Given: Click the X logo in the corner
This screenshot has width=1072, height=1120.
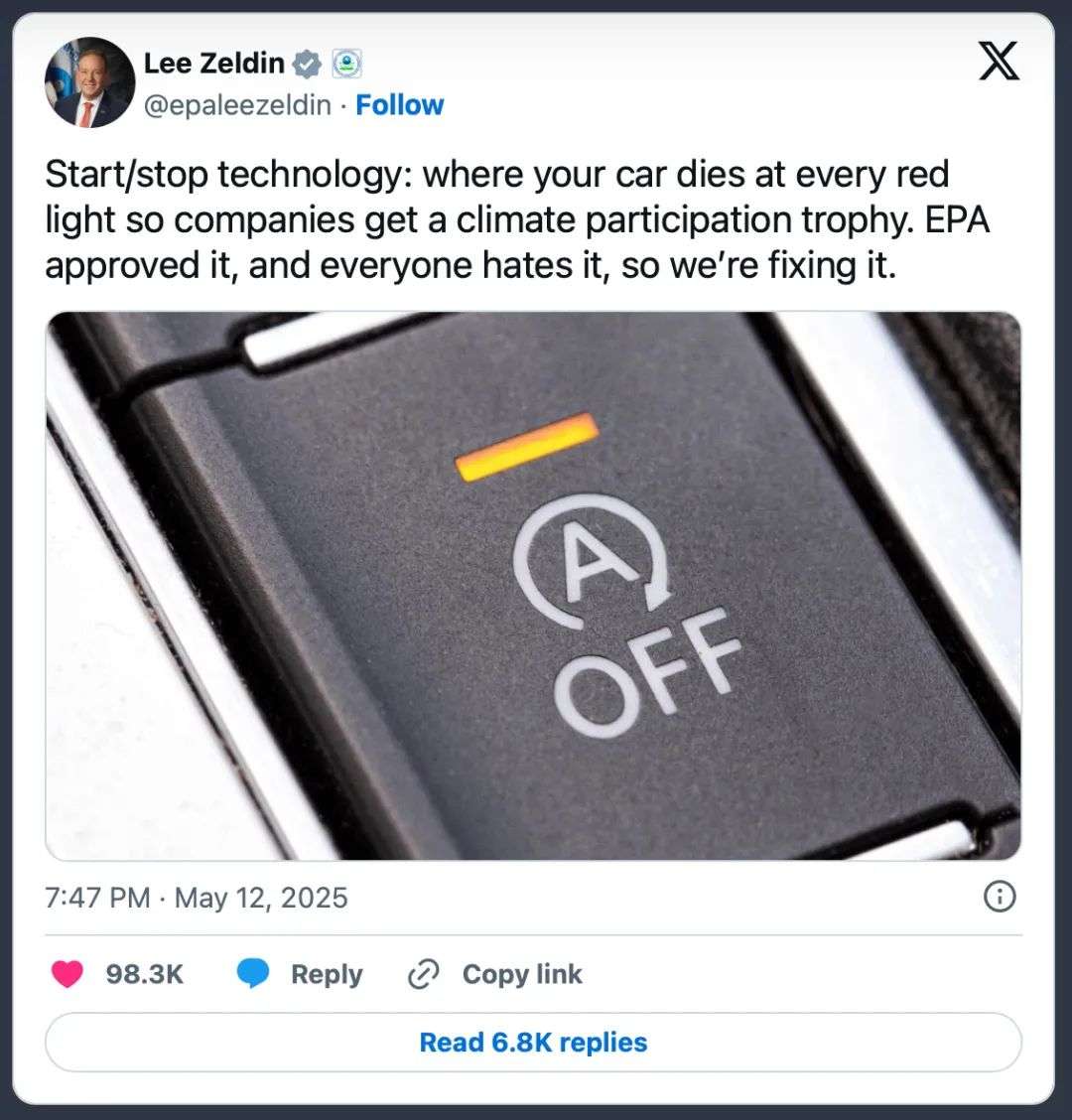Looking at the screenshot, I should tap(998, 64).
